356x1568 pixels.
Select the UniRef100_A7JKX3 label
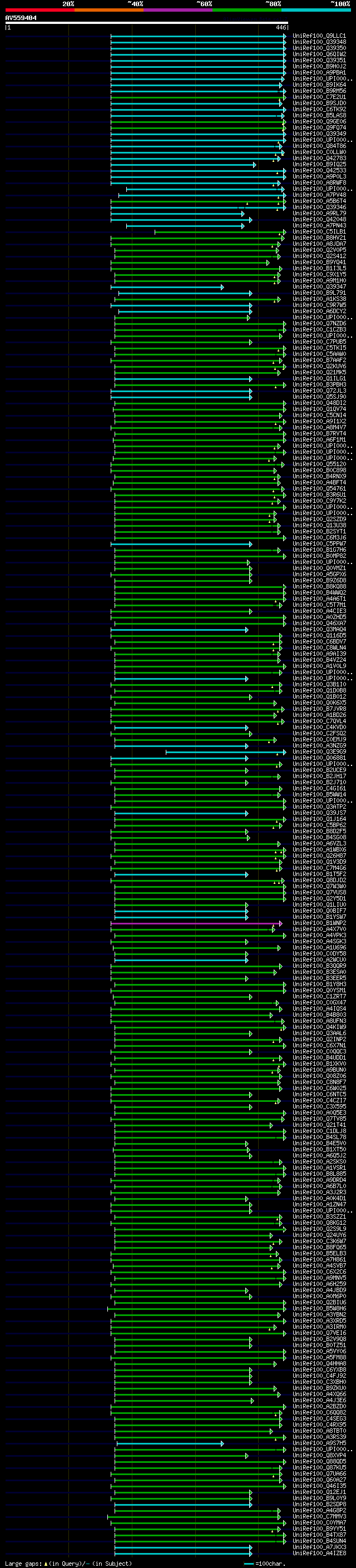coord(319,1547)
